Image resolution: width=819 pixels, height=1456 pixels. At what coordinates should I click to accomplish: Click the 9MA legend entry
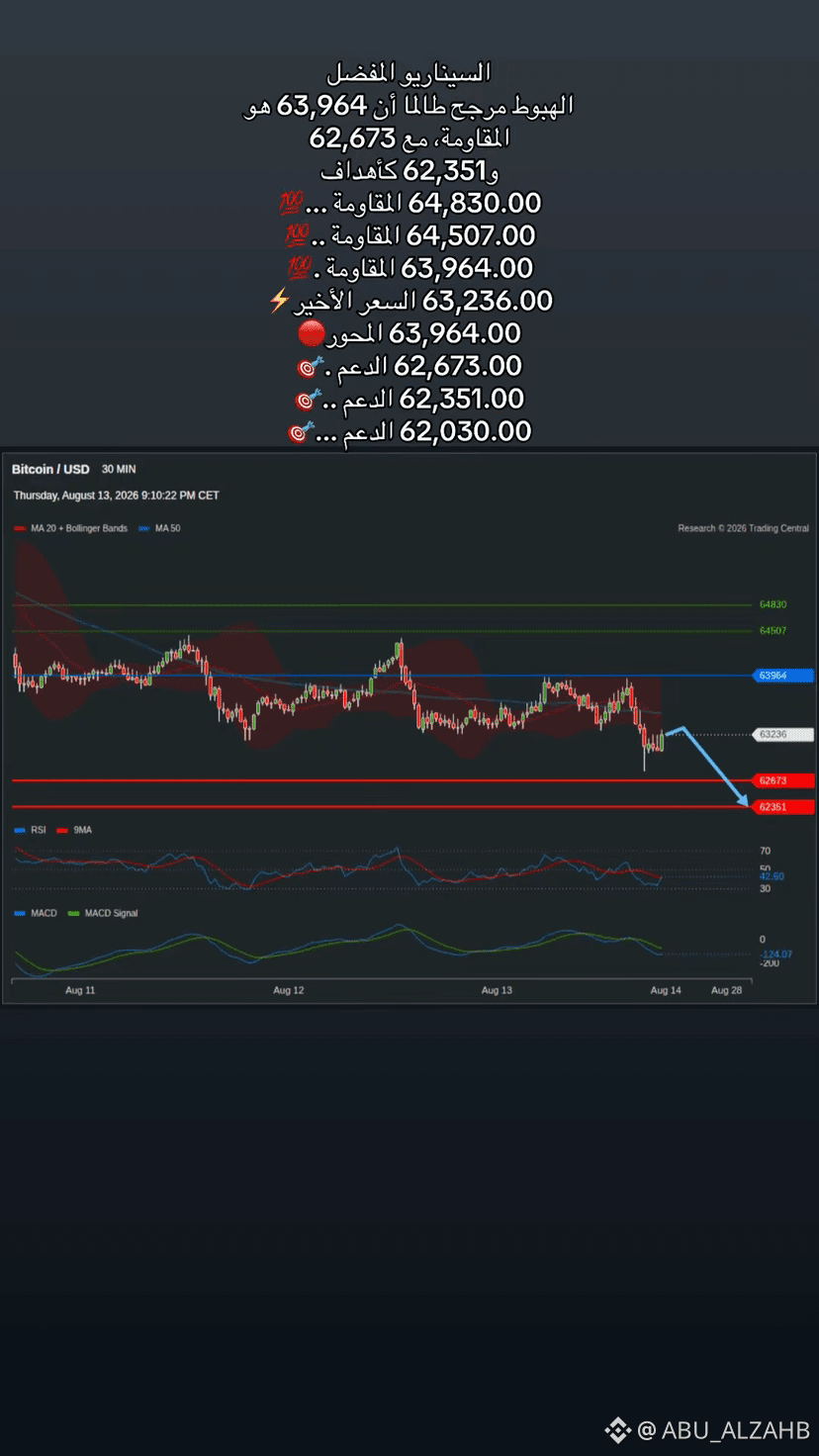(75, 830)
